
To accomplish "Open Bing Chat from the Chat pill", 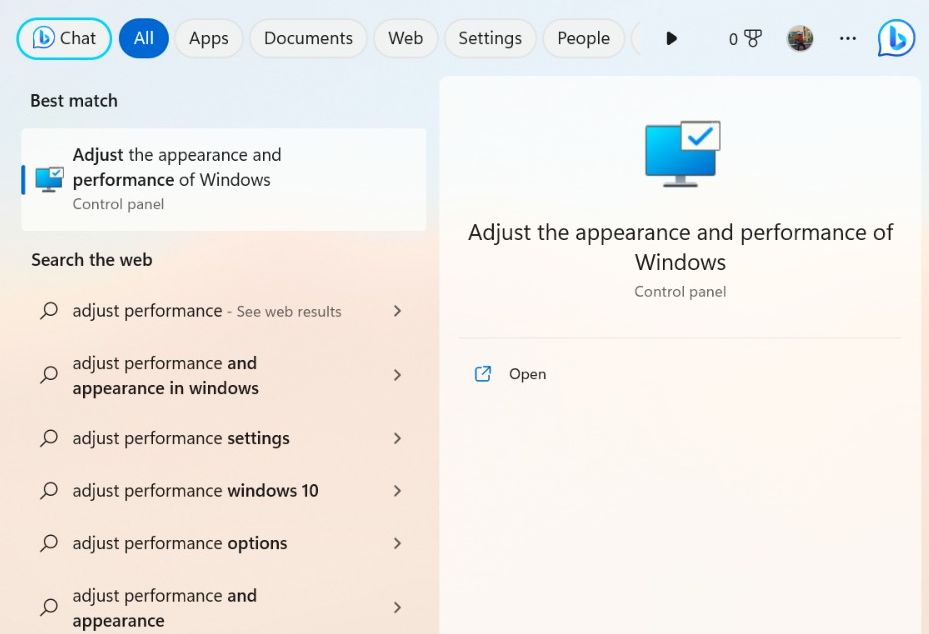I will pyautogui.click(x=64, y=39).
